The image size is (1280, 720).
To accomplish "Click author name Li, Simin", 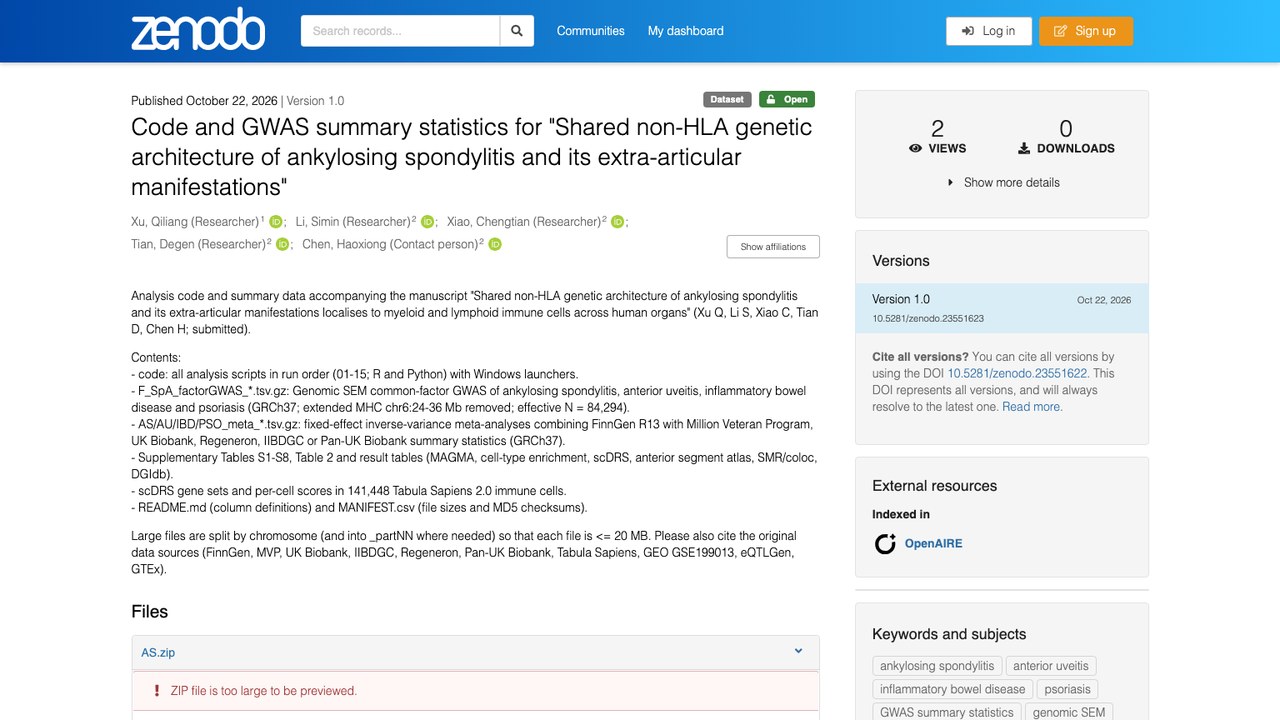I will point(354,222).
